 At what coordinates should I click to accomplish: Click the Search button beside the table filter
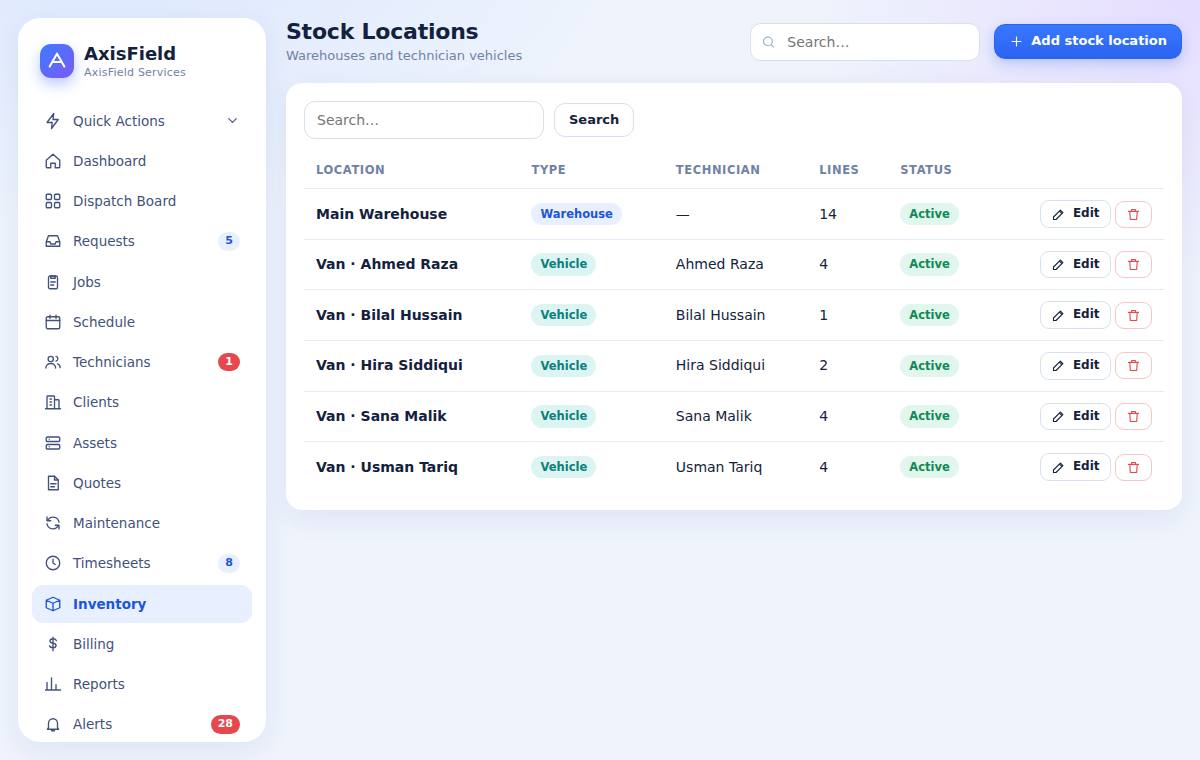click(x=594, y=120)
